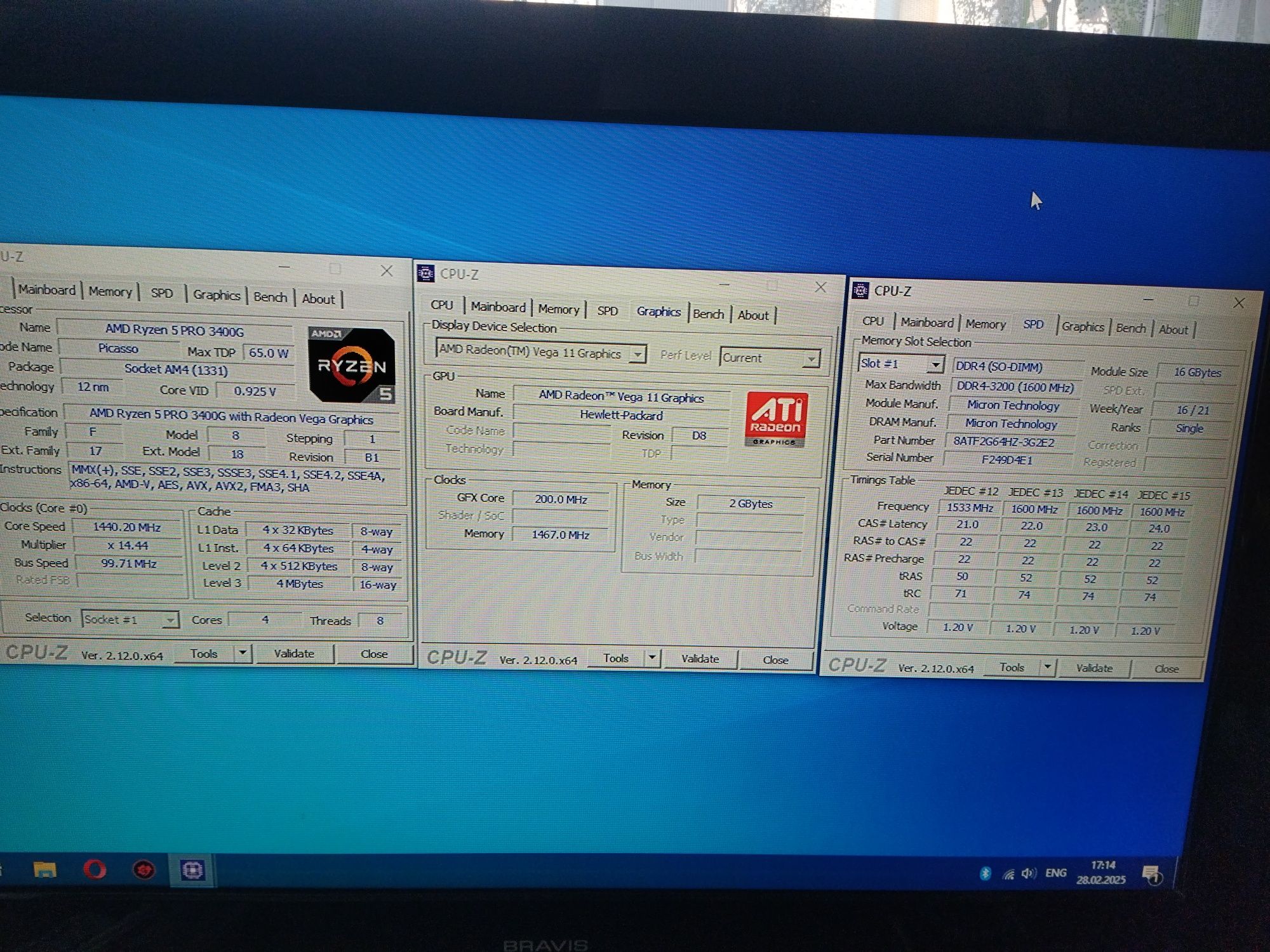The image size is (1270, 952).
Task: Go to About tab in right window
Action: point(1173,329)
